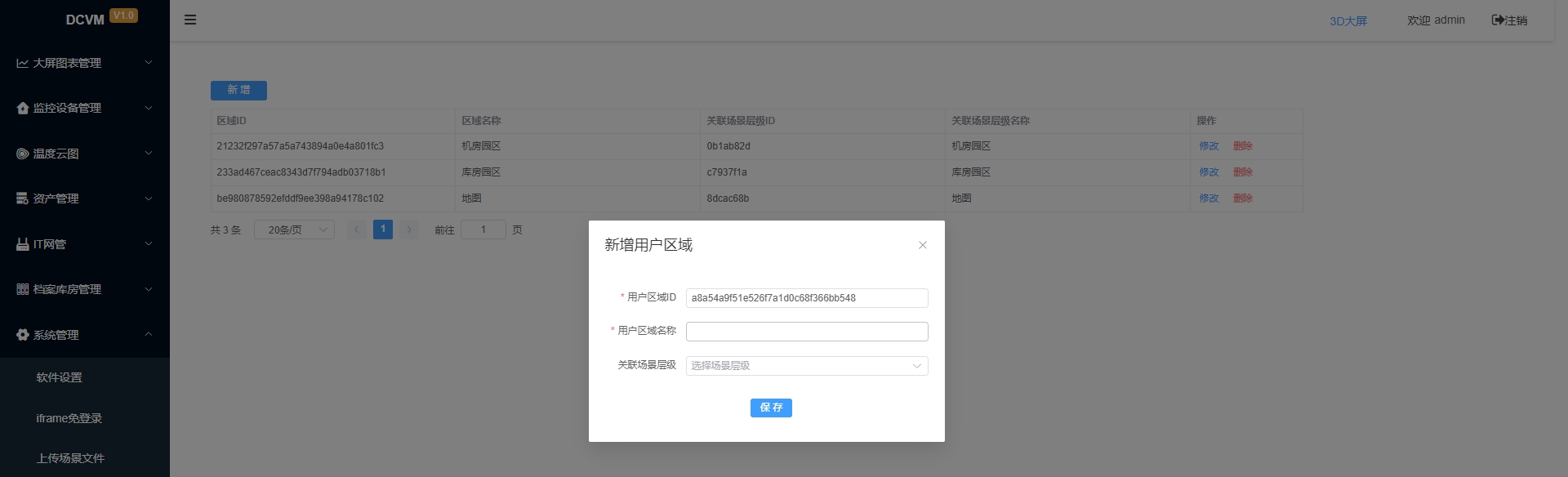The width and height of the screenshot is (1568, 477).
Task: Click 删除 for 机房园区 row
Action: [1243, 146]
